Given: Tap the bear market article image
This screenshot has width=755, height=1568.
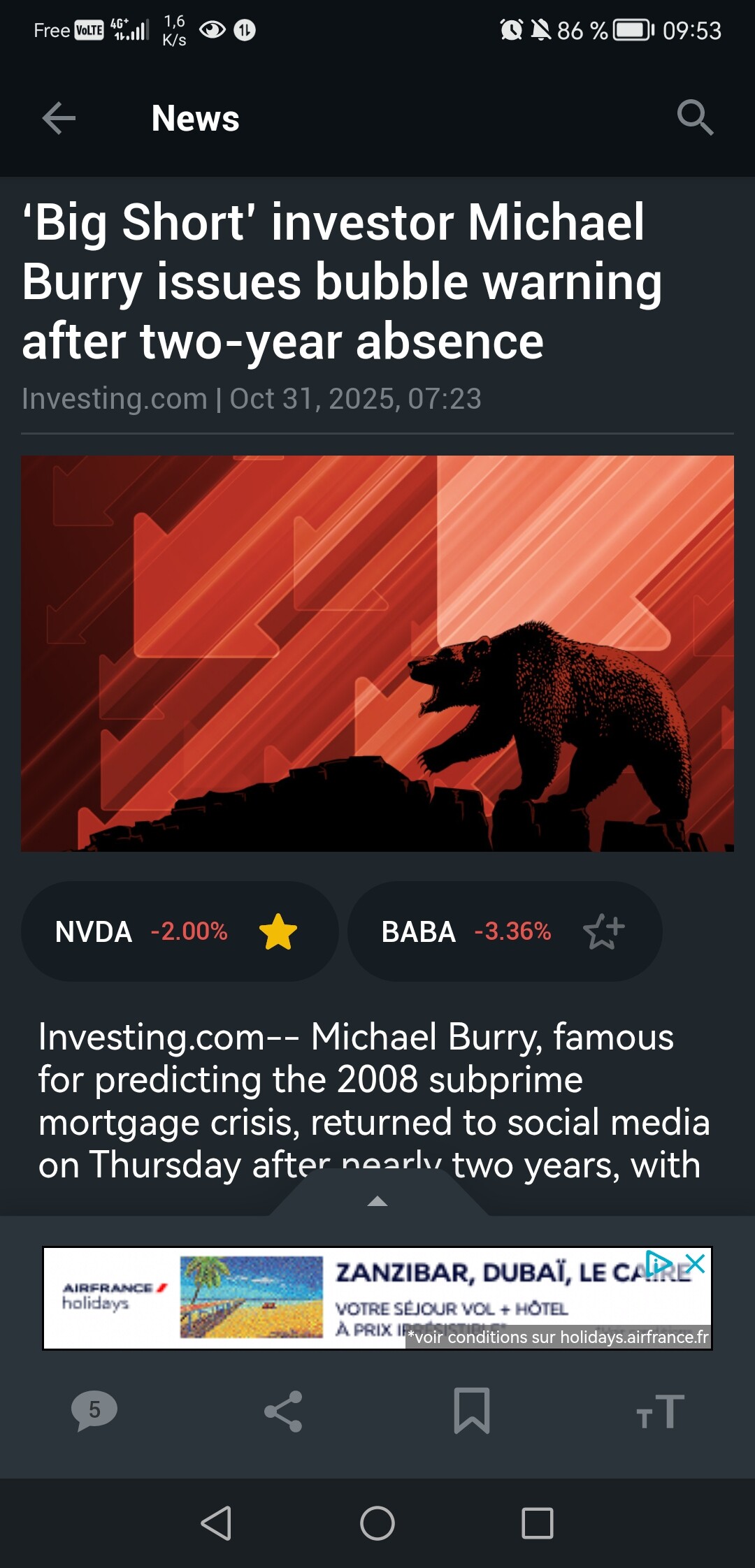Looking at the screenshot, I should [377, 653].
